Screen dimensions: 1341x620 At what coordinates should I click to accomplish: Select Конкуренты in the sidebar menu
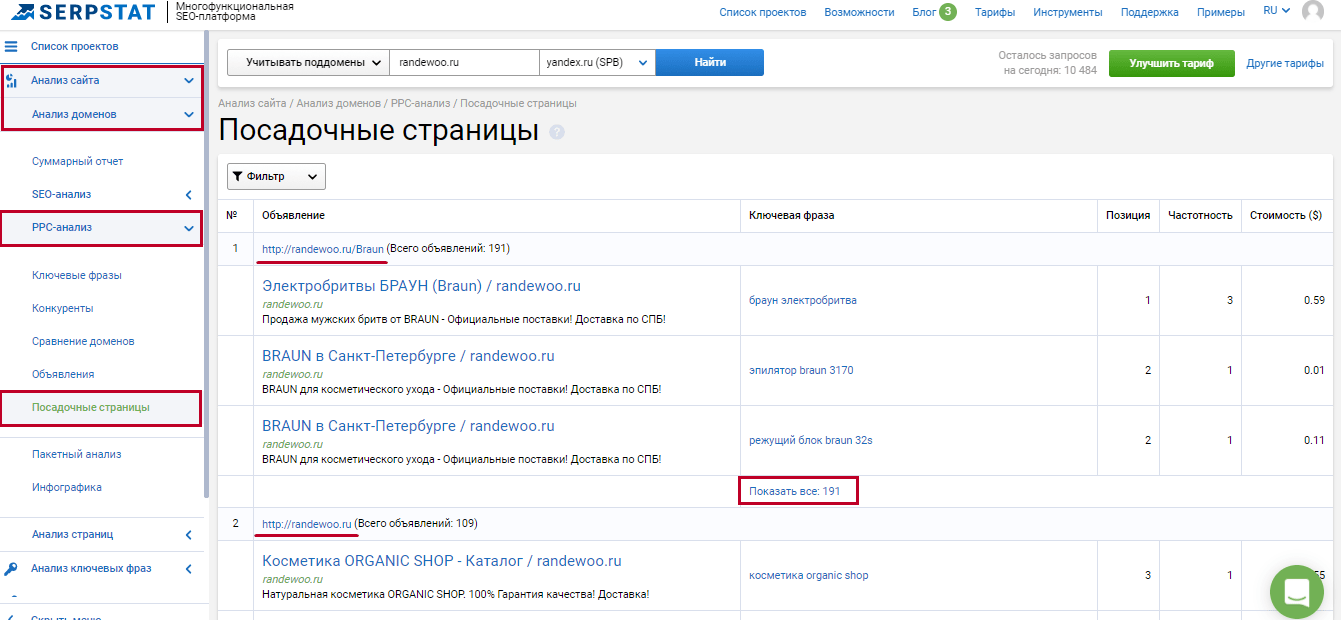(62, 308)
